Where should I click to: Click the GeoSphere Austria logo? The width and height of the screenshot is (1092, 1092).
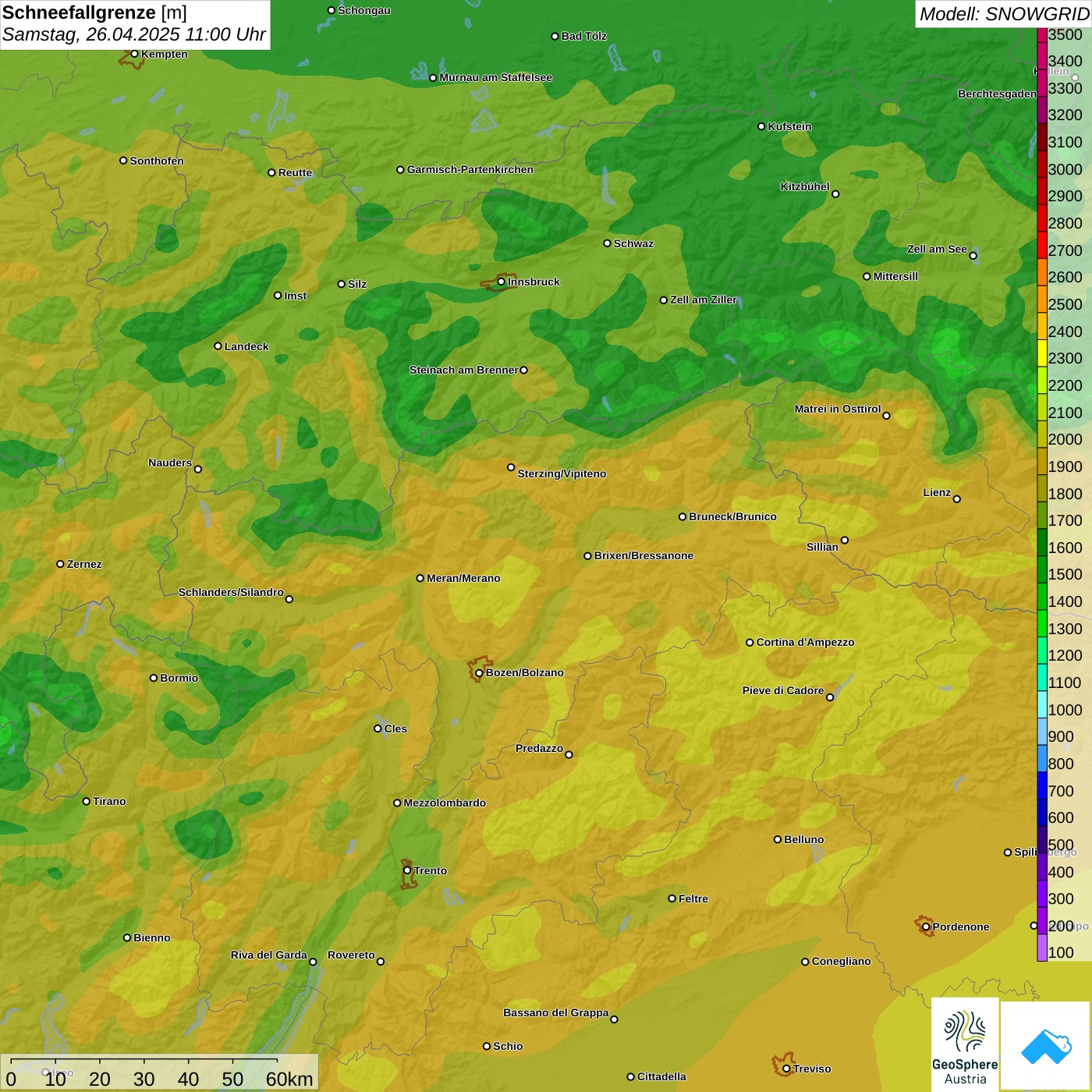click(x=965, y=1044)
